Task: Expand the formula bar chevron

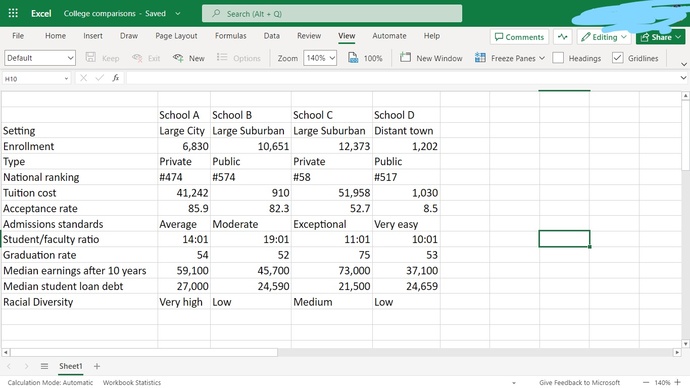Action: pos(683,78)
